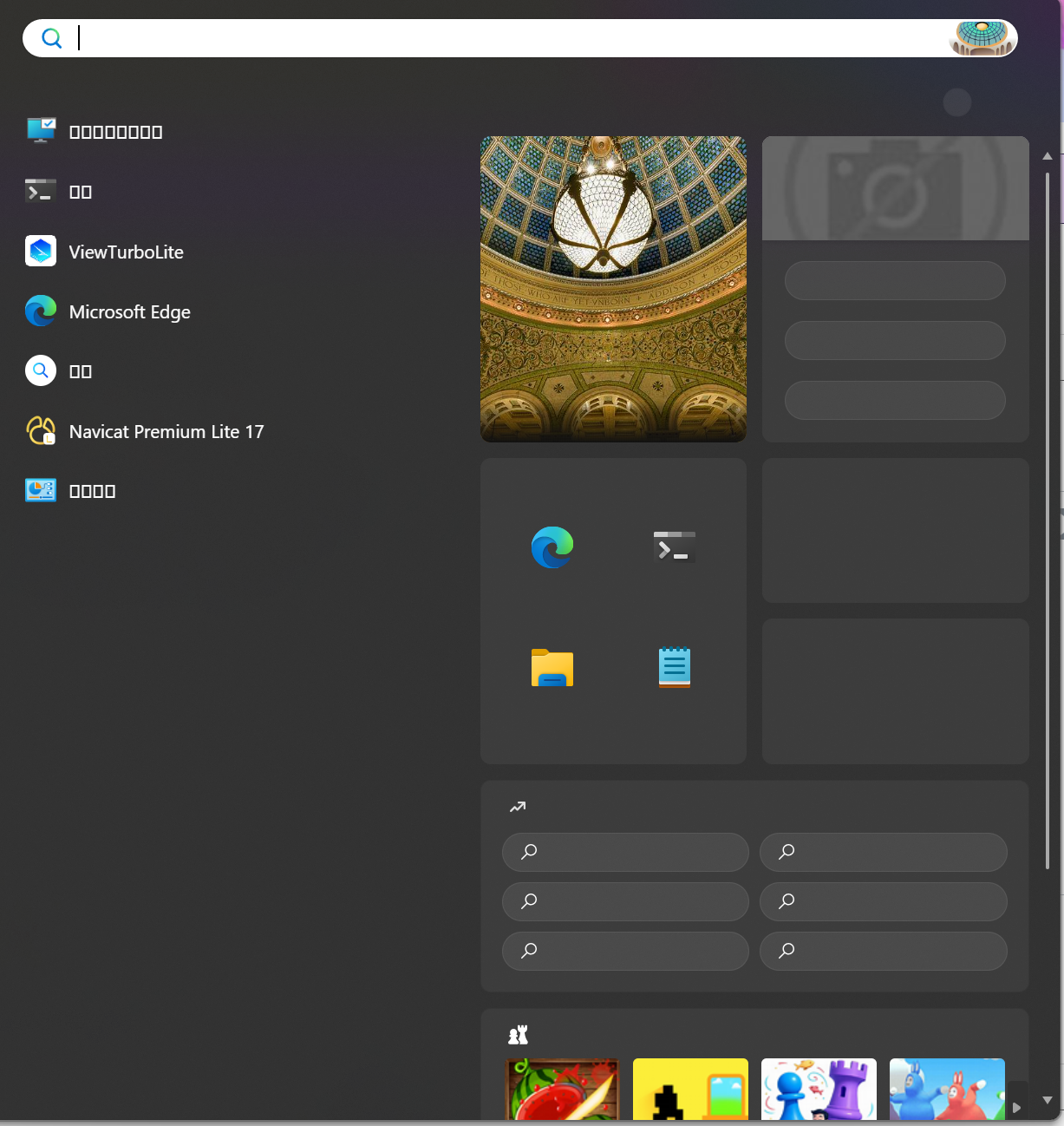
Task: Open the large chandelier dome image
Action: [613, 289]
